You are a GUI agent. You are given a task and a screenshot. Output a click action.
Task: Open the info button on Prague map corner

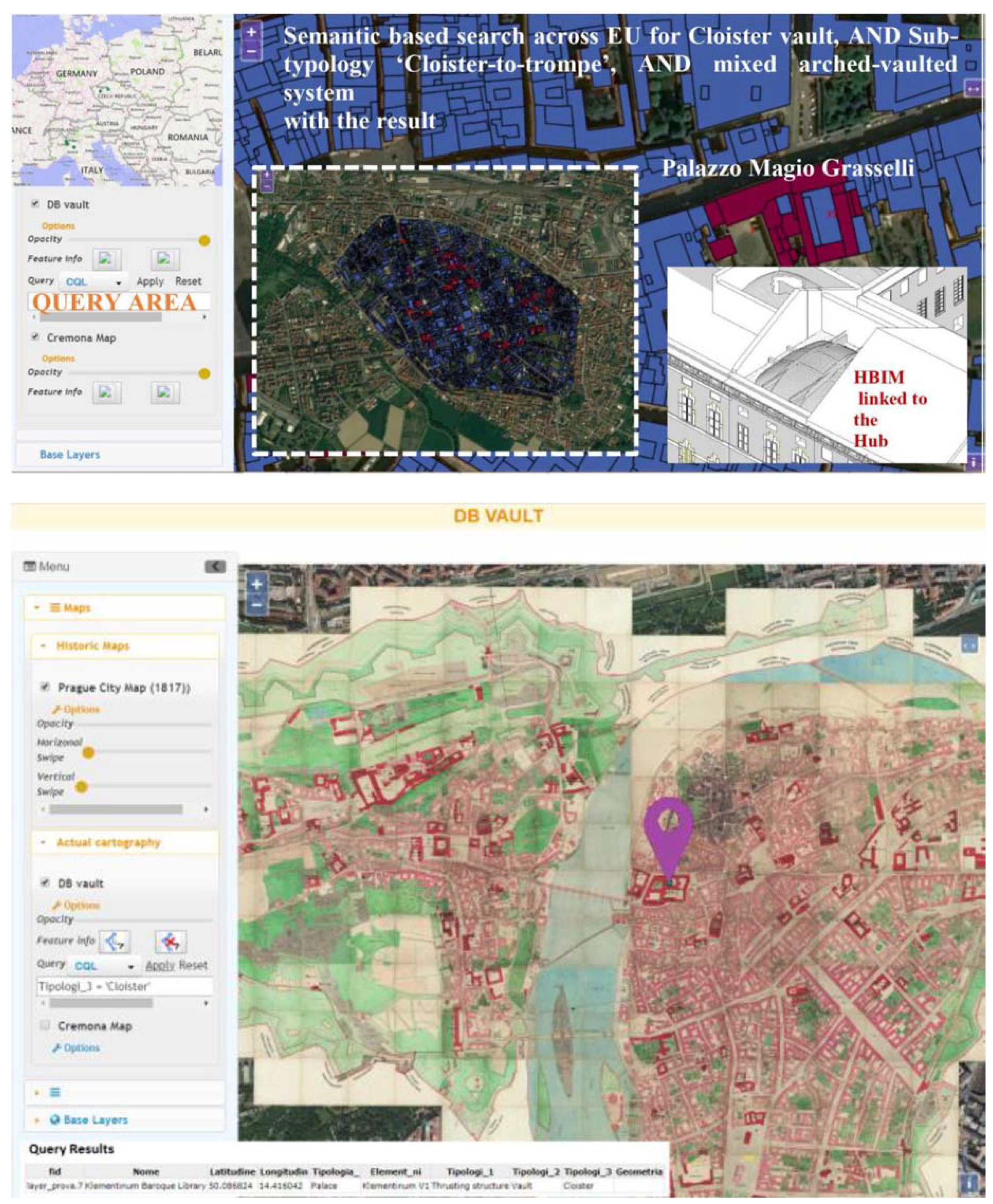[x=968, y=1182]
